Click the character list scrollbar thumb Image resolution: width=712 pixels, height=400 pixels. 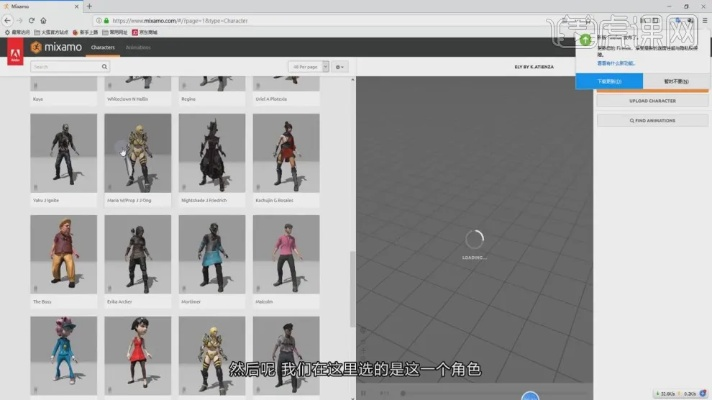tap(352, 289)
